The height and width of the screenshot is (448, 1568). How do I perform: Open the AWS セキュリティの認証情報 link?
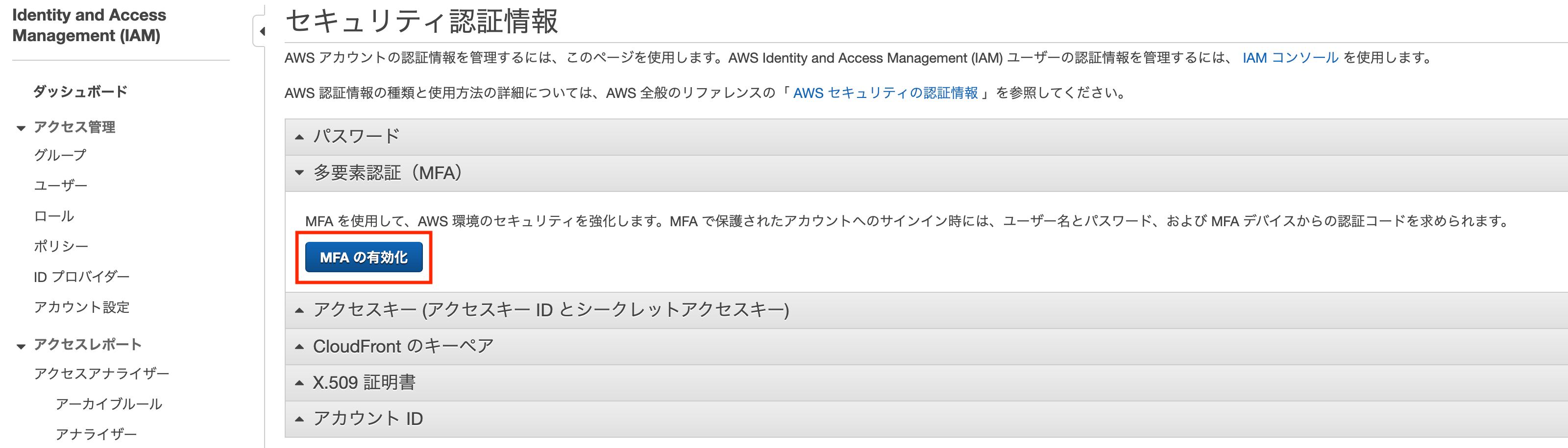point(885,93)
